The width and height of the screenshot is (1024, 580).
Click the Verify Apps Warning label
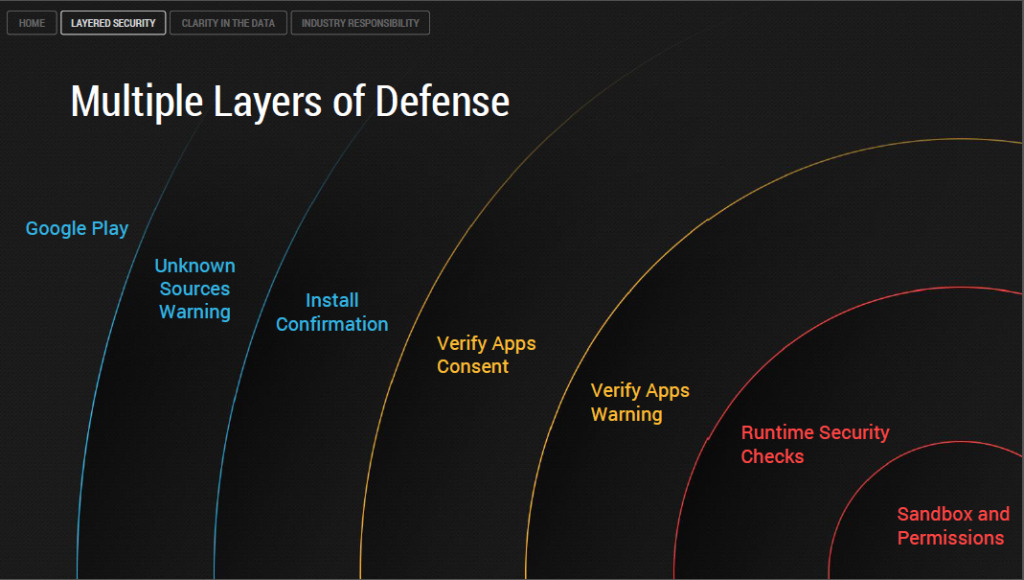pyautogui.click(x=640, y=402)
